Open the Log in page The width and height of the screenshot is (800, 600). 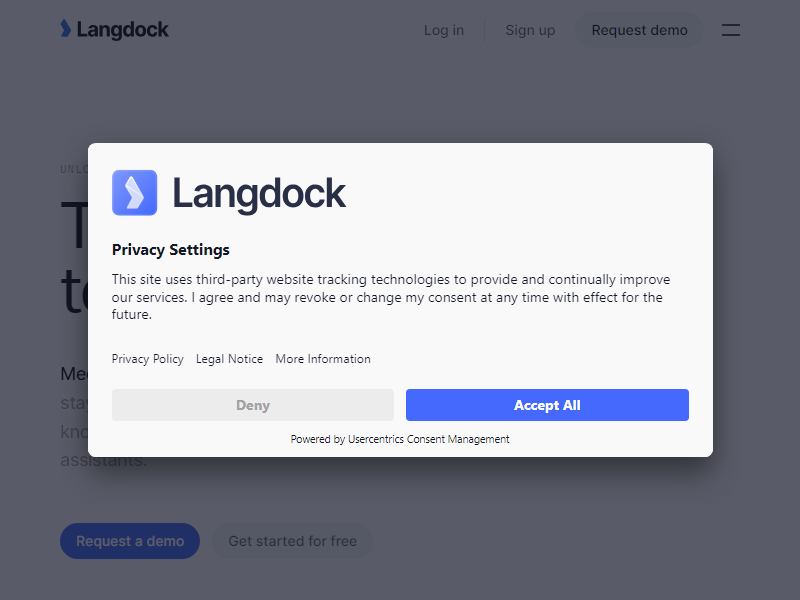click(x=443, y=30)
